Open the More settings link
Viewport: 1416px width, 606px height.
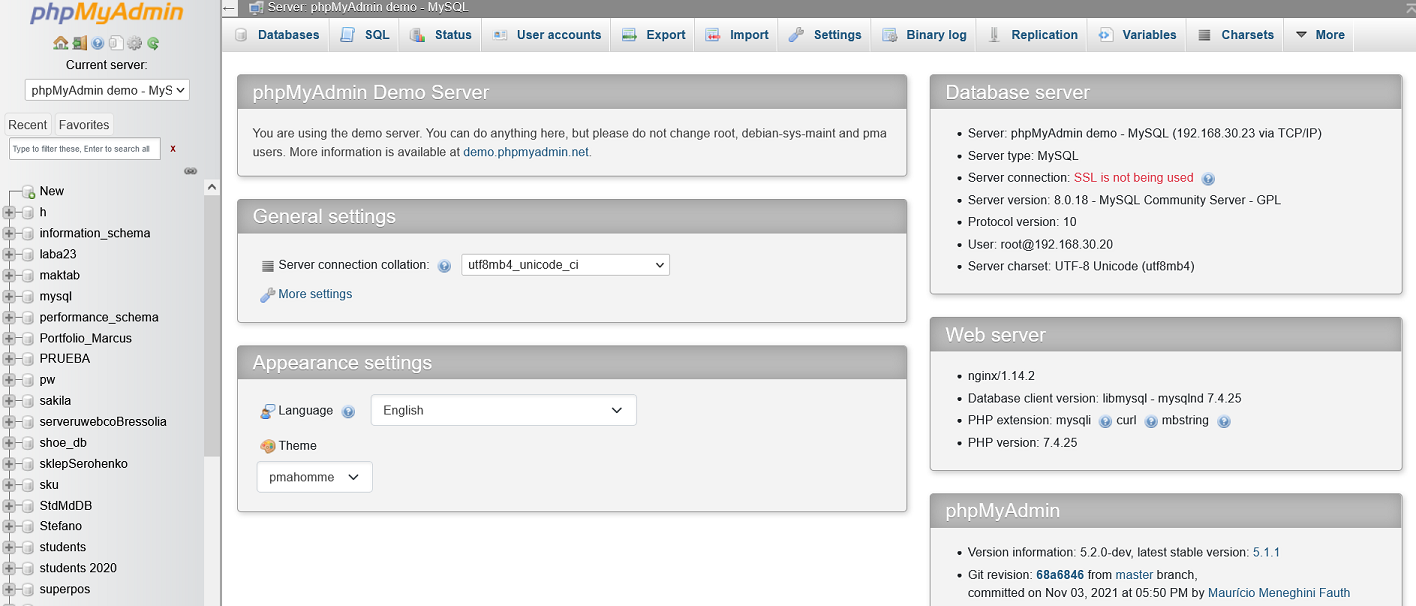point(315,294)
